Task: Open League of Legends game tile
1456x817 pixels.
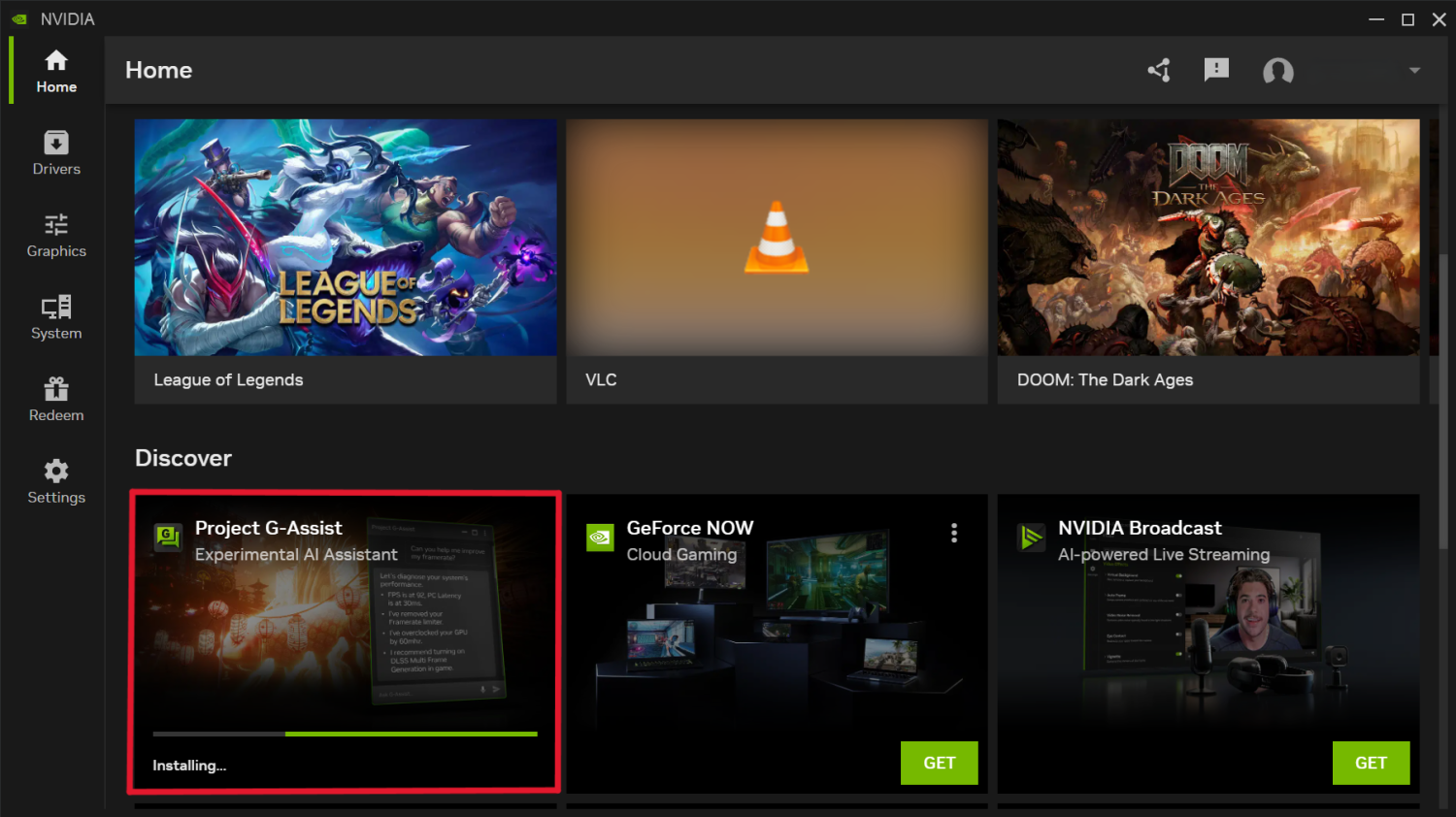Action: 346,261
